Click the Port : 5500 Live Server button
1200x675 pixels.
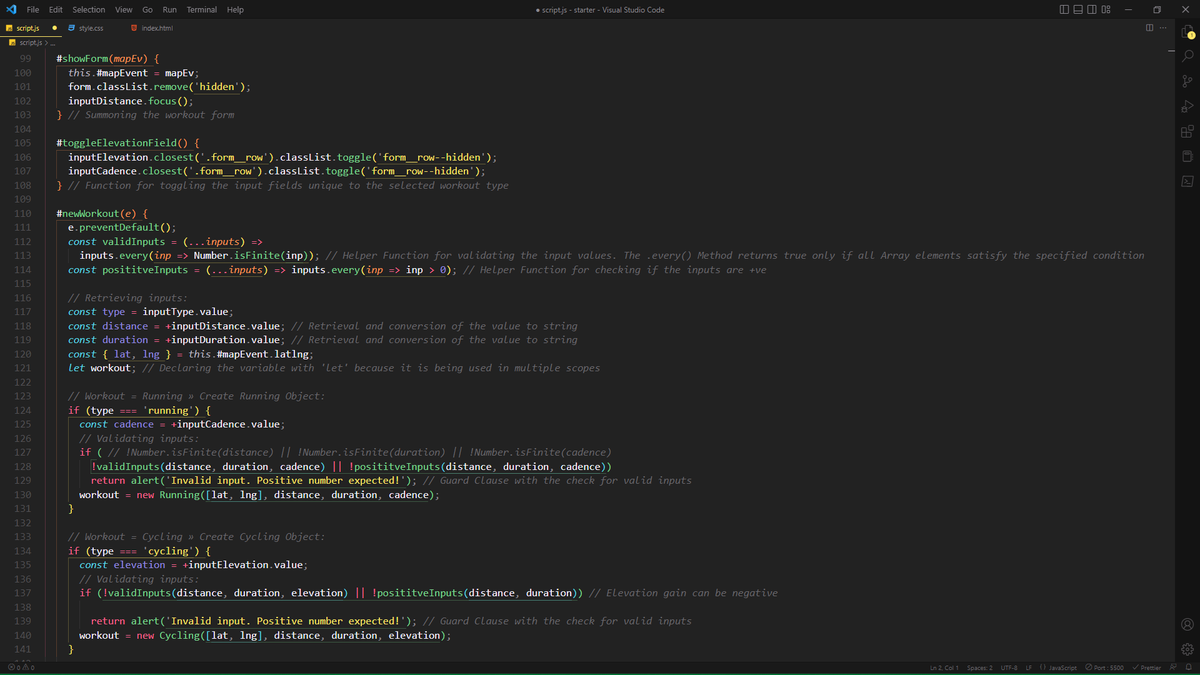[1105, 667]
